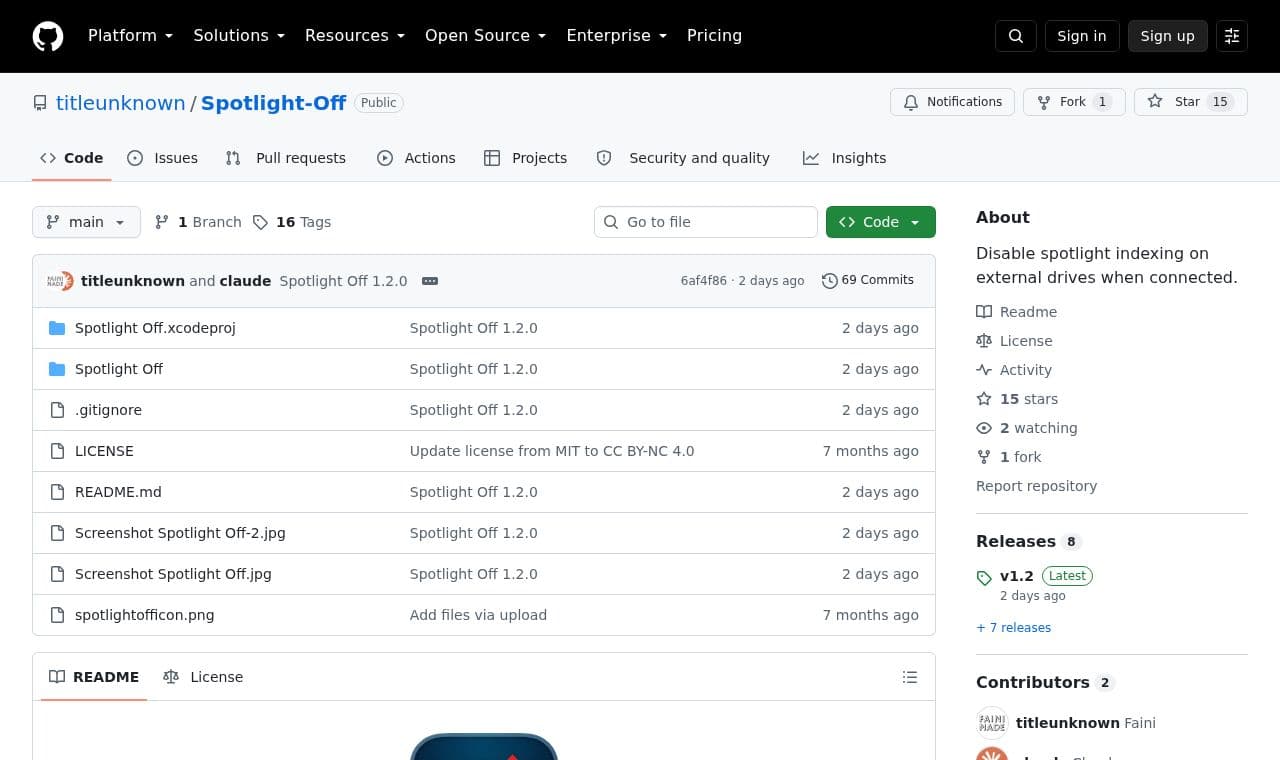Image resolution: width=1280 pixels, height=760 pixels.
Task: Open the main branch dropdown
Action: [86, 222]
